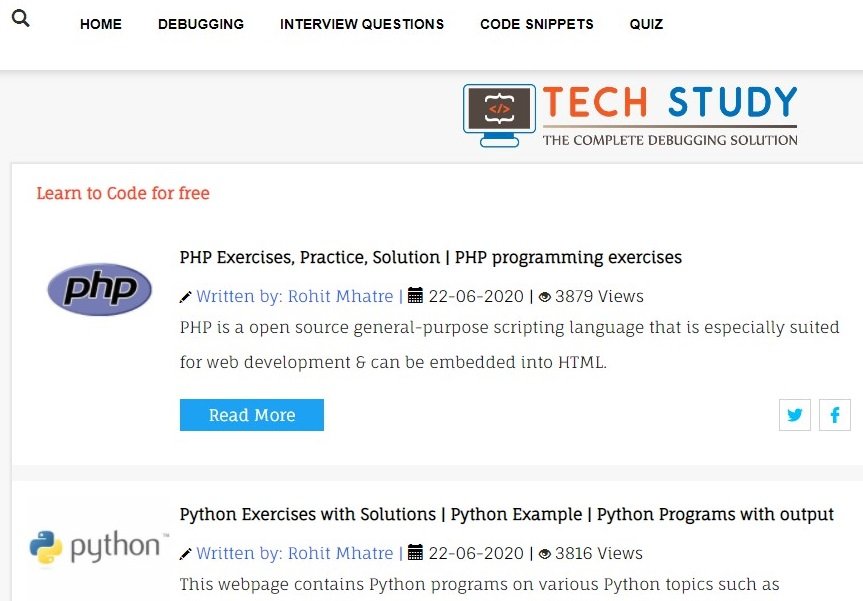The height and width of the screenshot is (601, 863).
Task: Navigate to Code Snippets
Action: tap(537, 24)
